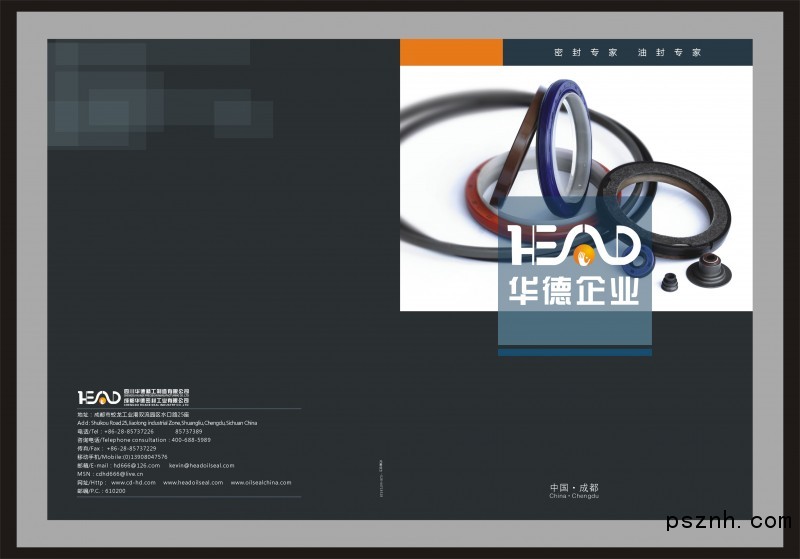Open the www.cd-hd.com website link

point(133,482)
